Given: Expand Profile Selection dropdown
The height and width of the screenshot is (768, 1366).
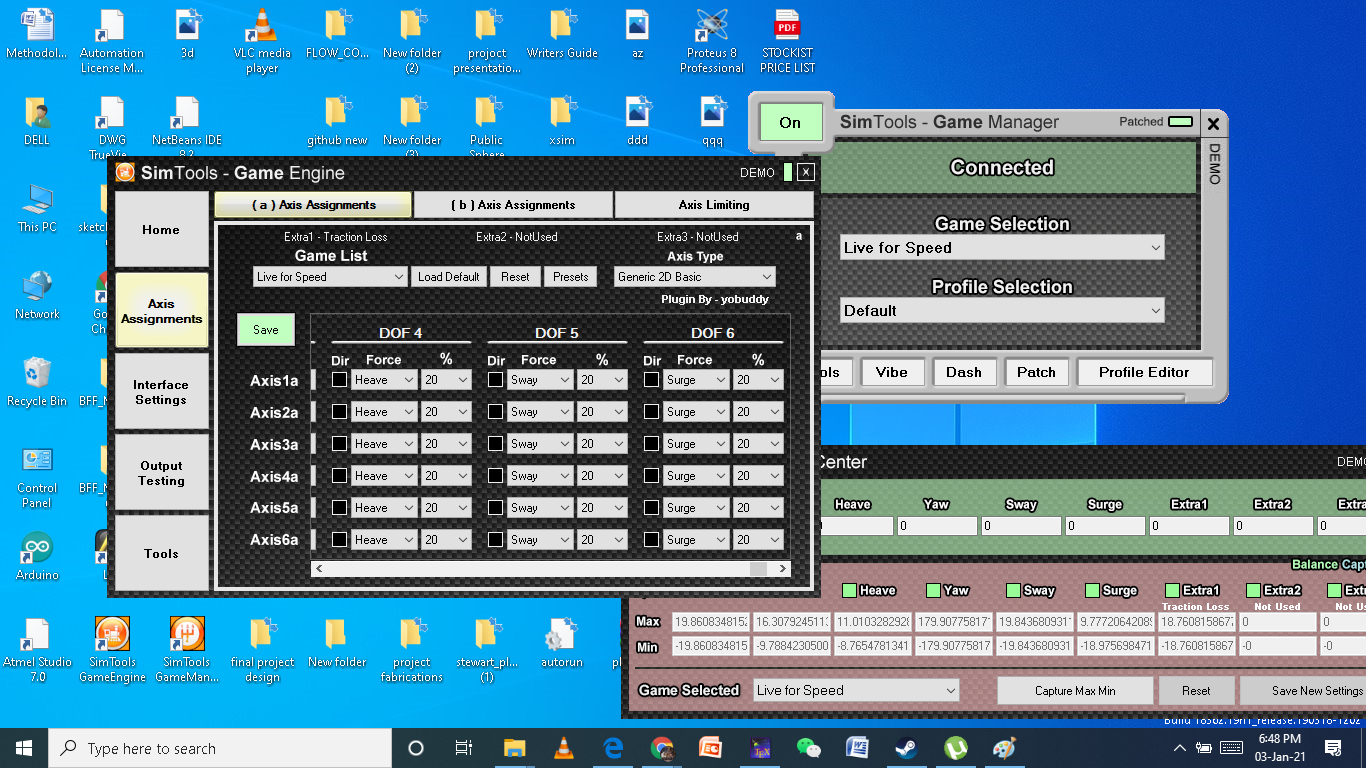Looking at the screenshot, I should point(1002,311).
